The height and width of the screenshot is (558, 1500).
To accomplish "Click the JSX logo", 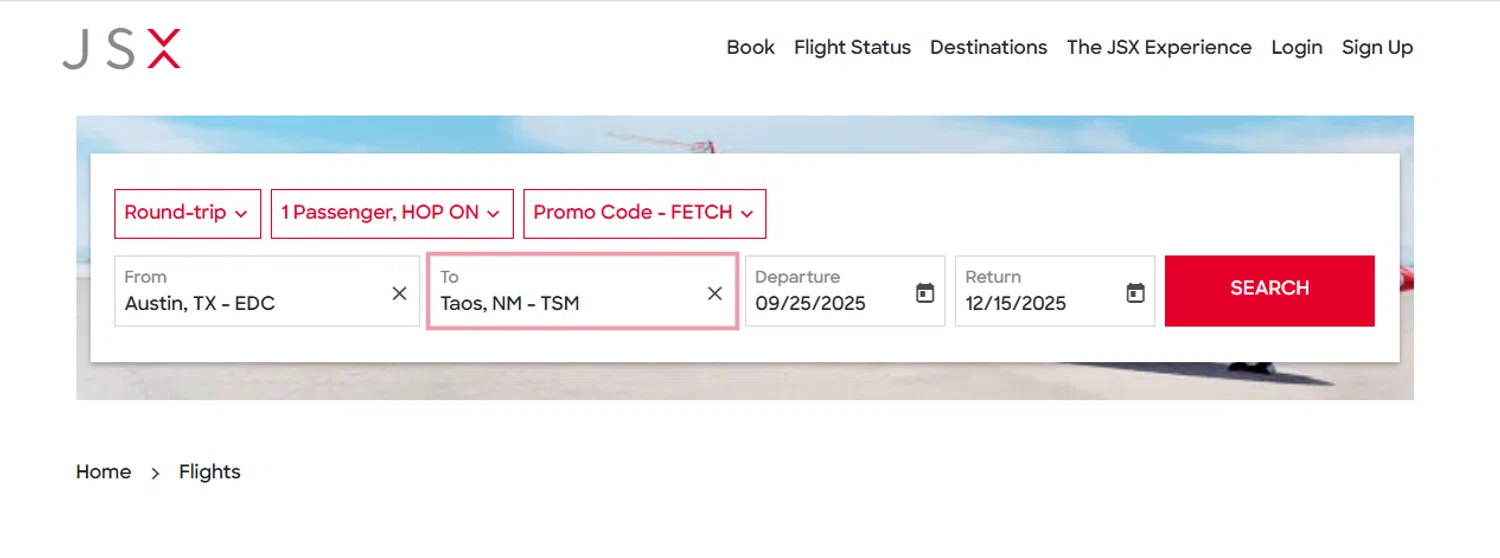I will click(x=121, y=49).
